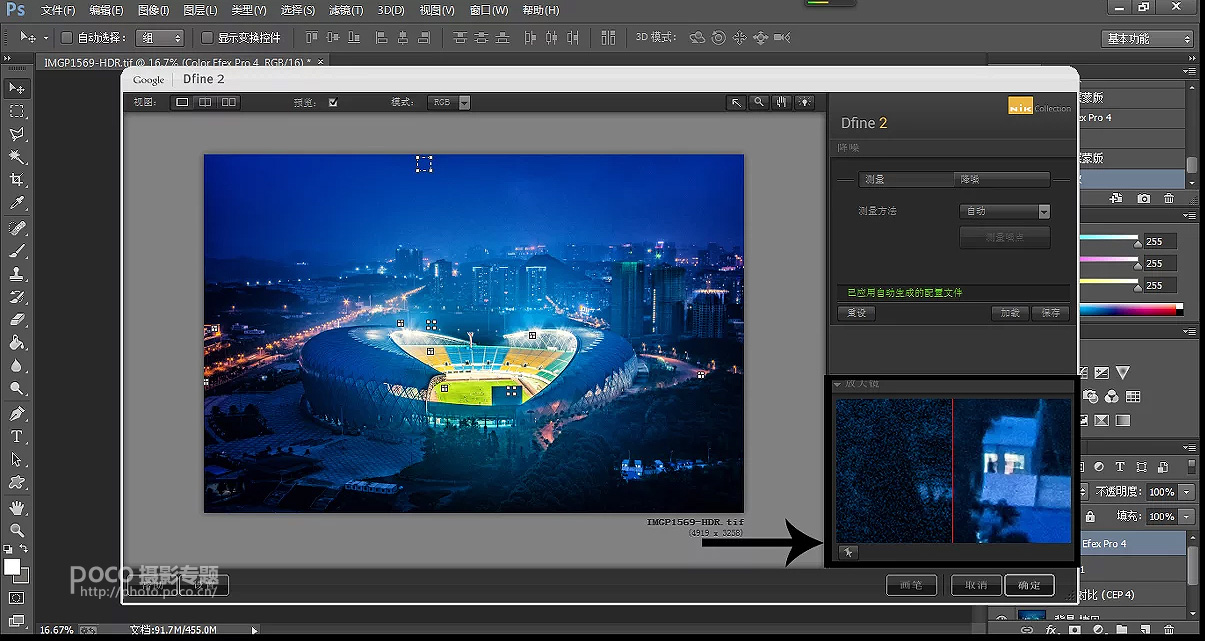Viewport: 1205px width, 641px height.
Task: Toggle the 自动选择 checkbox
Action: click(x=67, y=38)
